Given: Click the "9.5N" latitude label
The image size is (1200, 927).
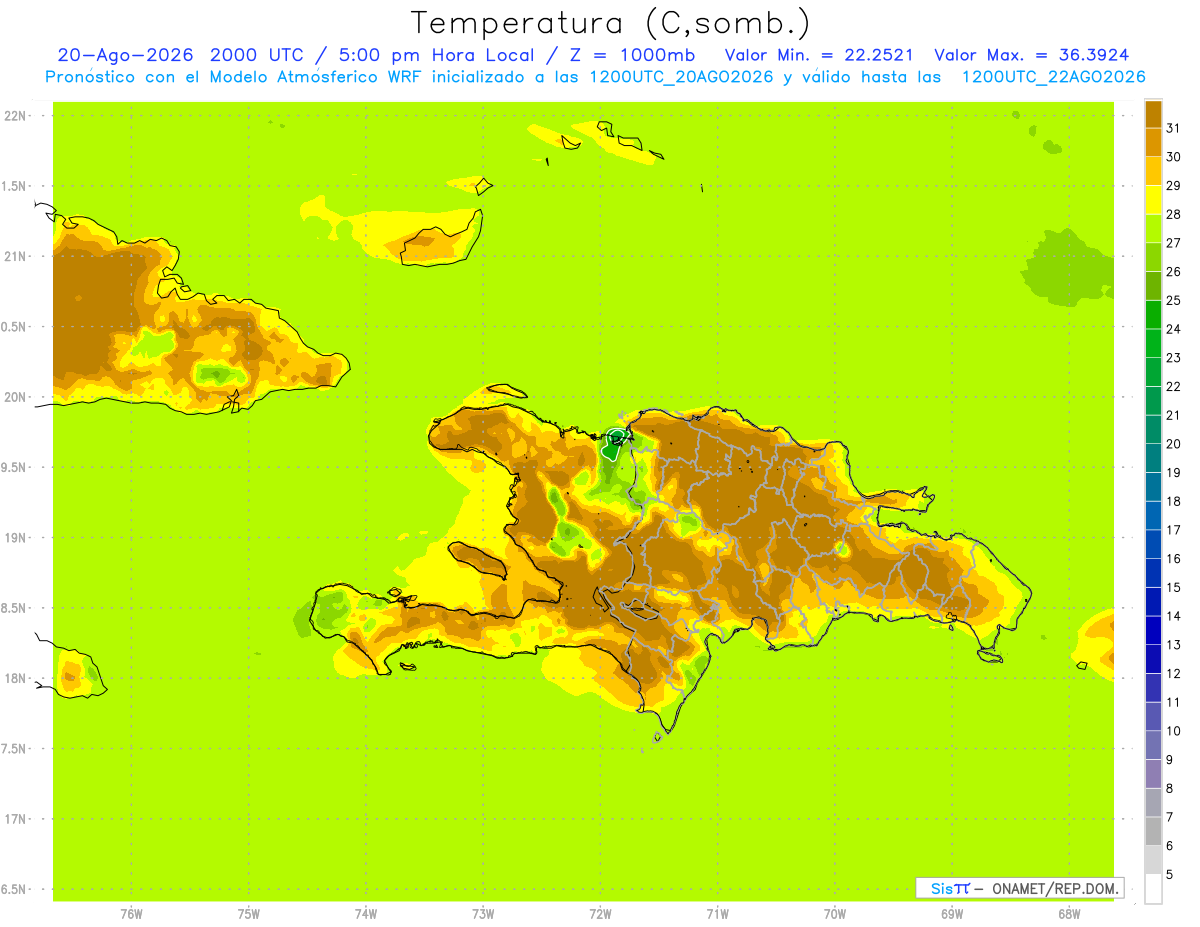Looking at the screenshot, I should 15,467.
